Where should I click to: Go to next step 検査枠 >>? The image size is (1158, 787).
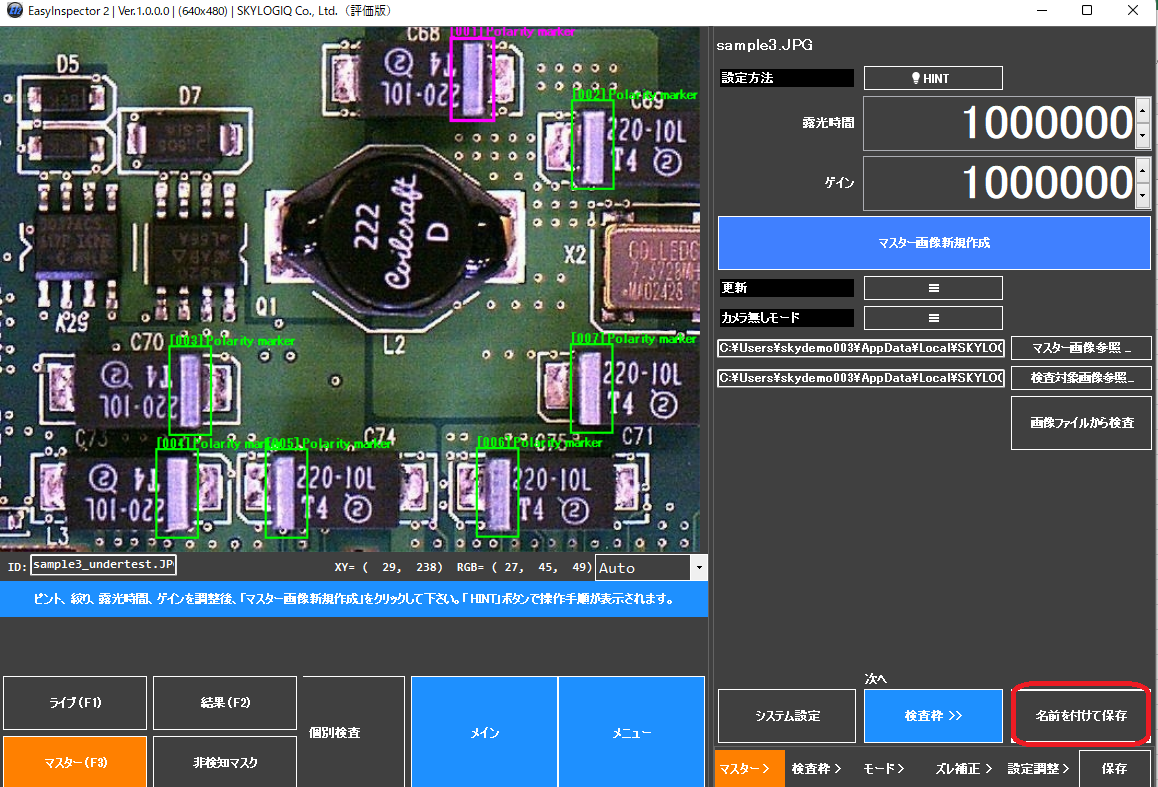point(933,716)
